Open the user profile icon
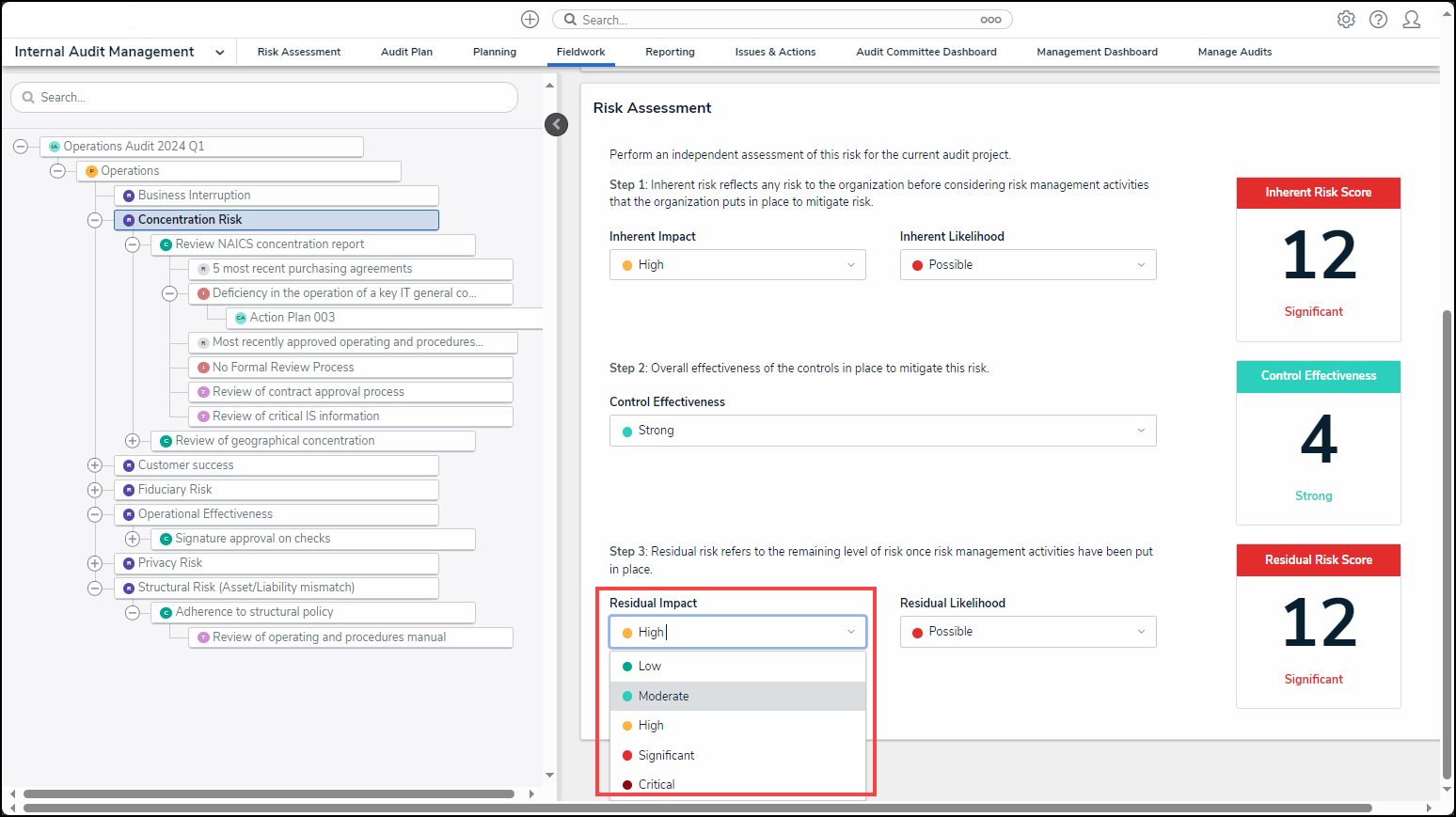 coord(1411,20)
